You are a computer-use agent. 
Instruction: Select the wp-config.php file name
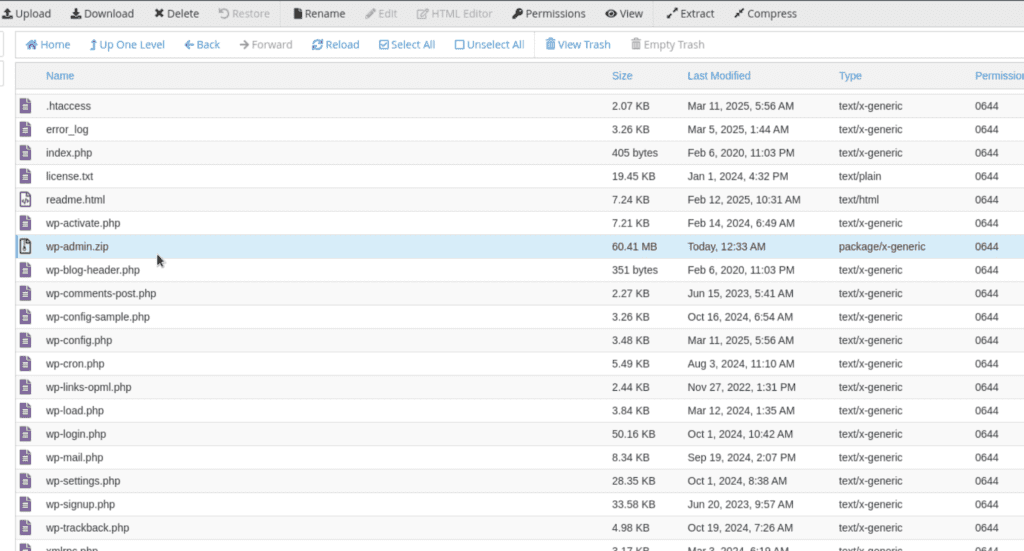click(x=79, y=341)
